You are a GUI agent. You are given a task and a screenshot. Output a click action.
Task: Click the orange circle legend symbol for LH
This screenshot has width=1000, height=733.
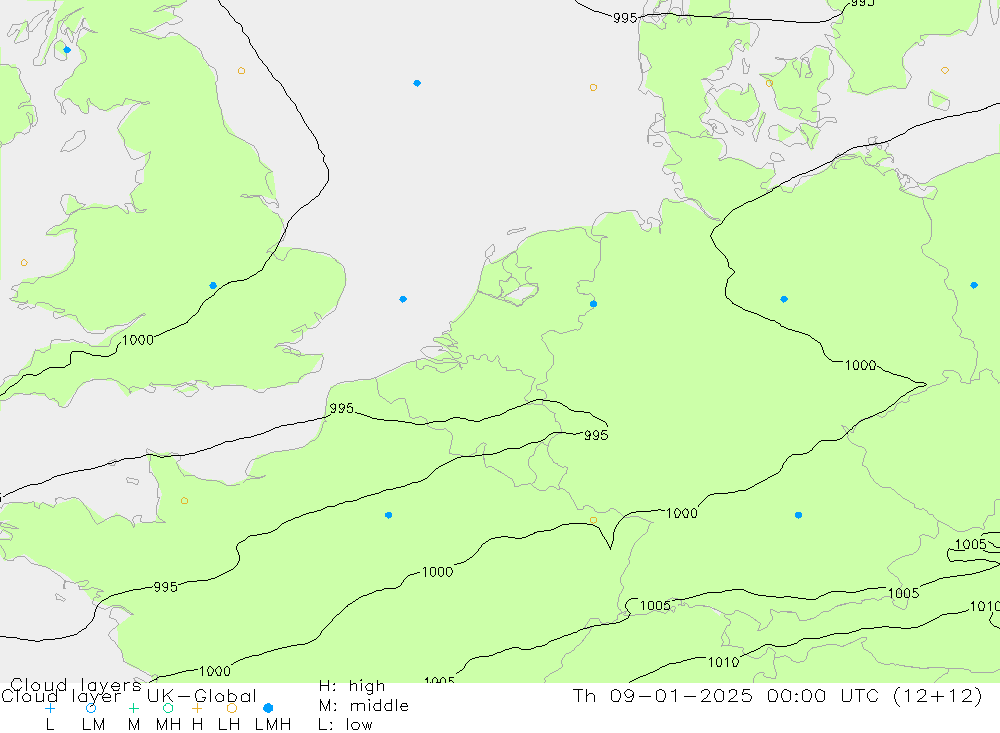pyautogui.click(x=232, y=708)
